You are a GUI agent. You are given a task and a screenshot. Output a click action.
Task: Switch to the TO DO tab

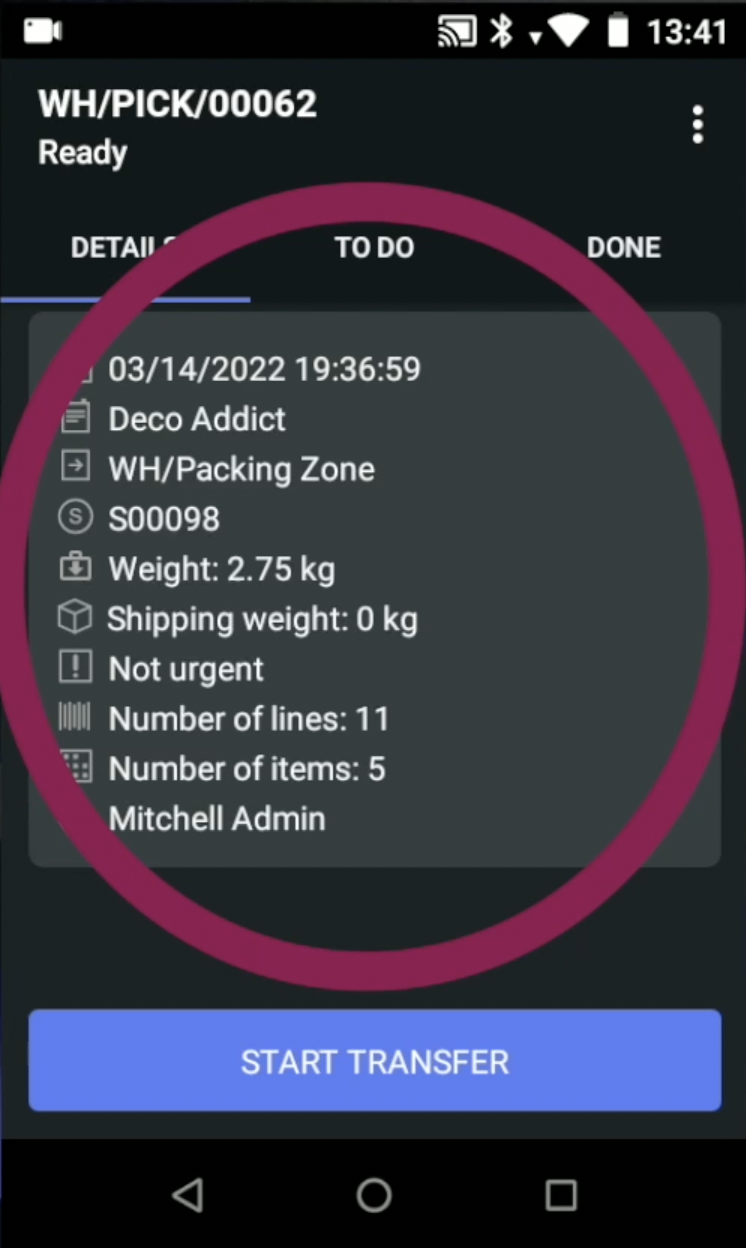tap(374, 248)
